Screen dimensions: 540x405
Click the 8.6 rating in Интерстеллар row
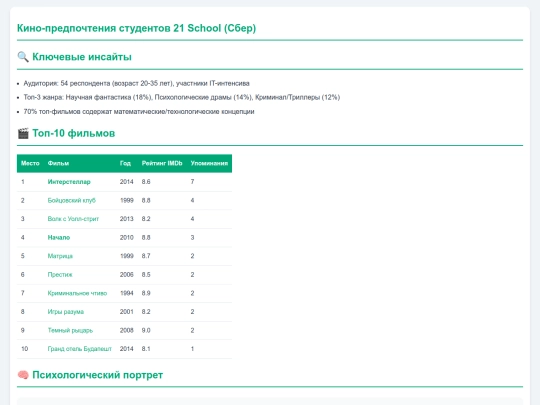(x=146, y=182)
